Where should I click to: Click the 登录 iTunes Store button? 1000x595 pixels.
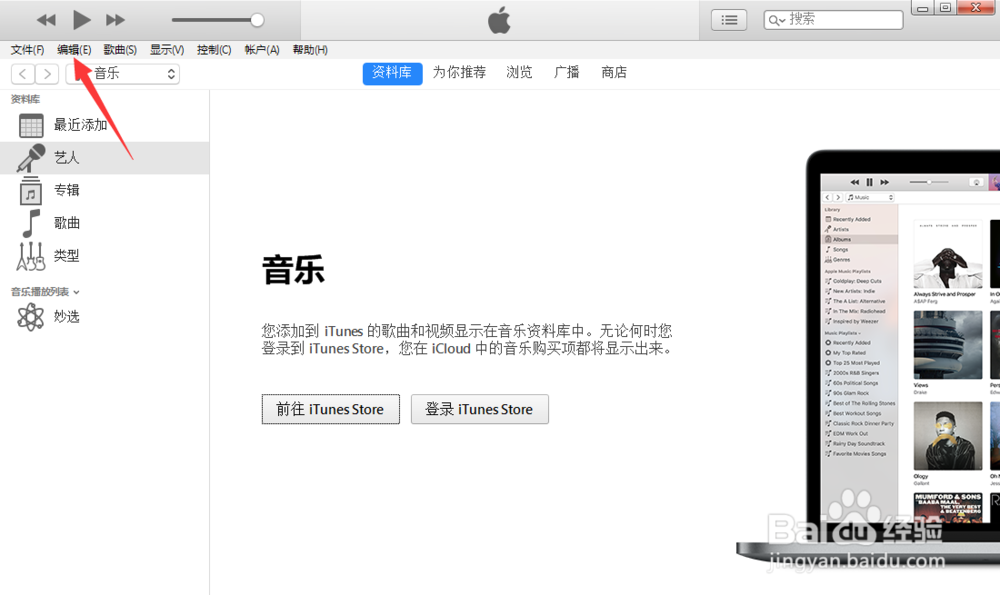coord(479,409)
